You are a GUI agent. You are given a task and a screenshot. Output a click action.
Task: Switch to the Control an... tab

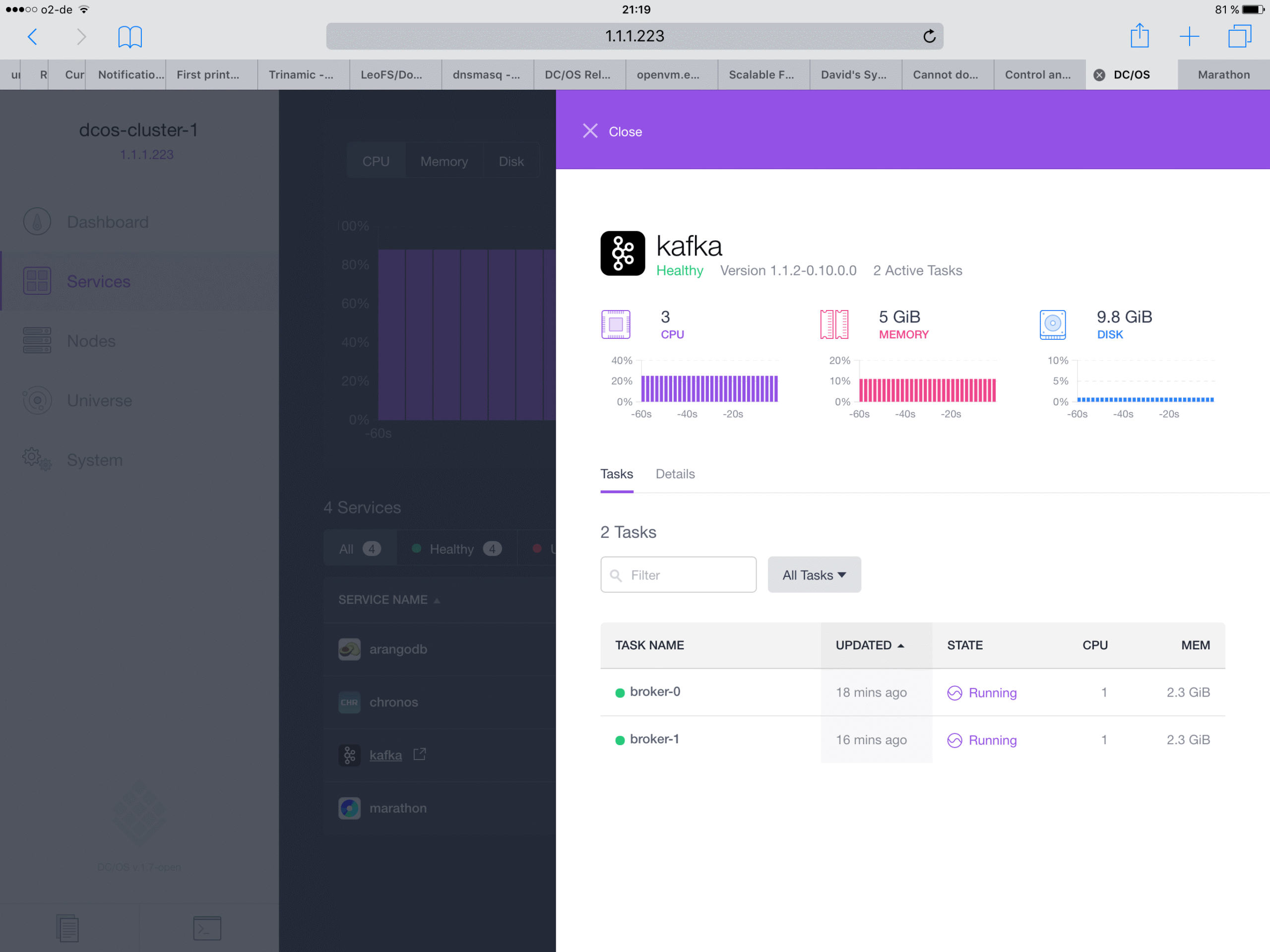click(x=1039, y=74)
